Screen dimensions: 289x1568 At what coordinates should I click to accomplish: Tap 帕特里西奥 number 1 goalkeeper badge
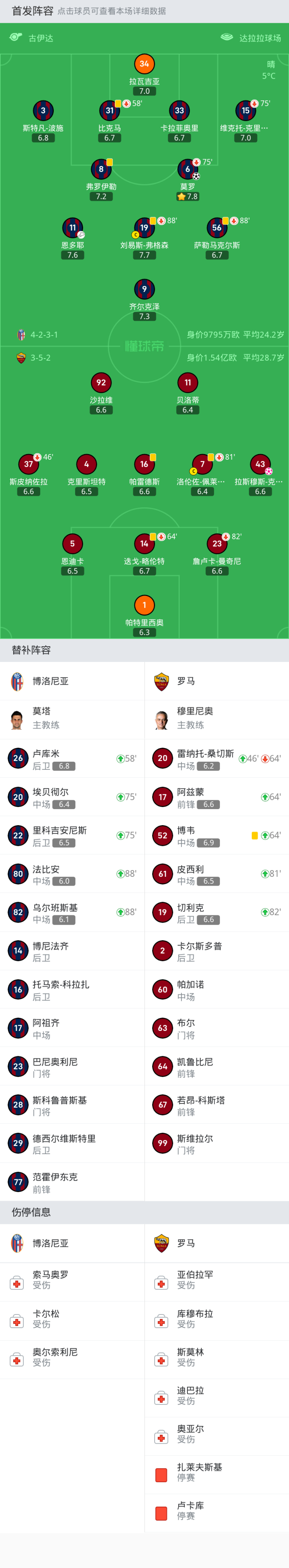[144, 605]
